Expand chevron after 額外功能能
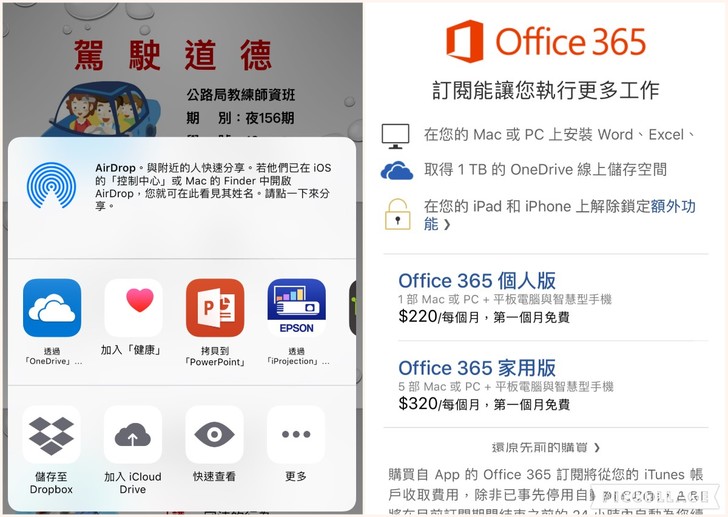Image resolution: width=728 pixels, height=517 pixels. point(447,225)
